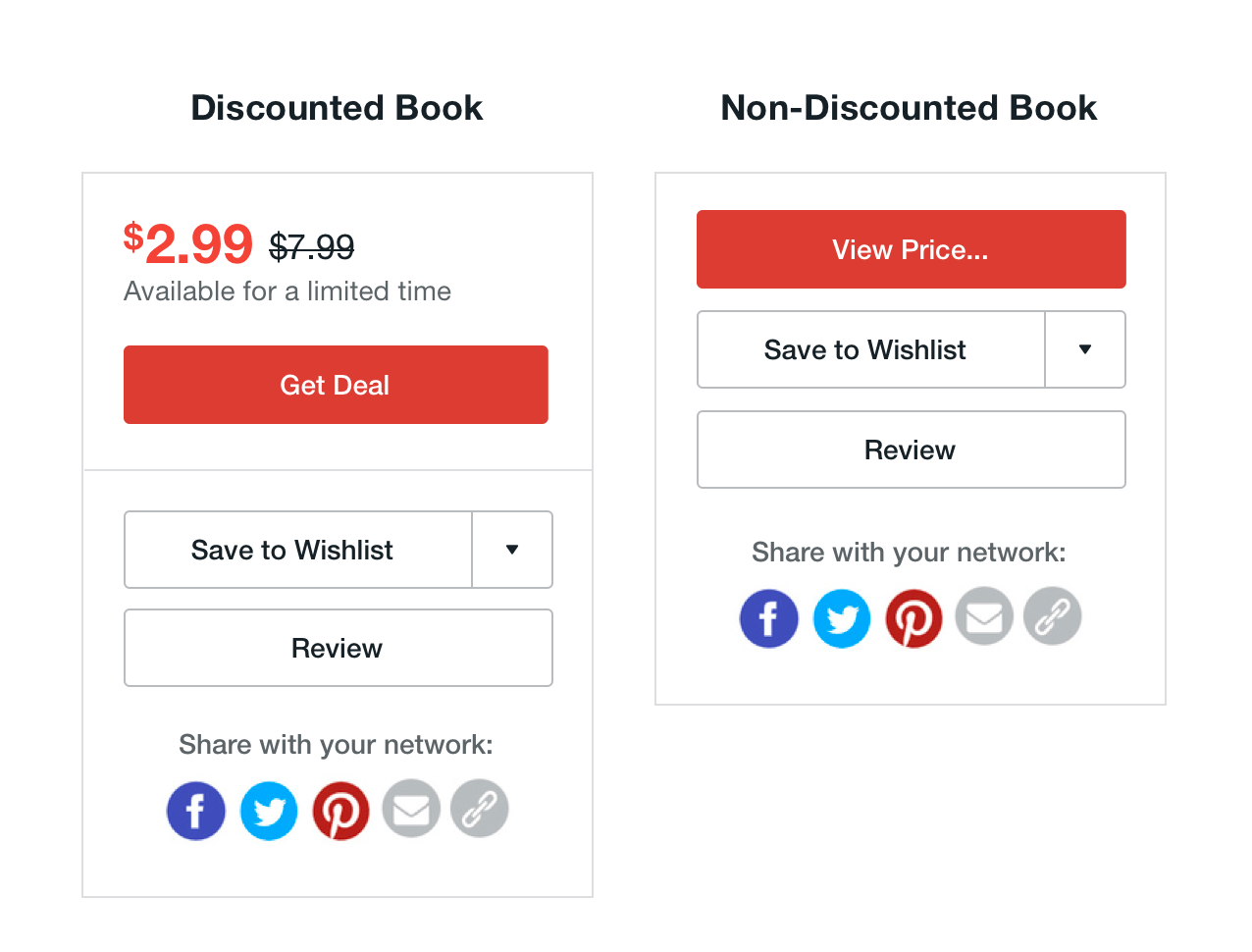Click the struck-through $7.99 original price
The width and height of the screenshot is (1252, 952).
[312, 246]
